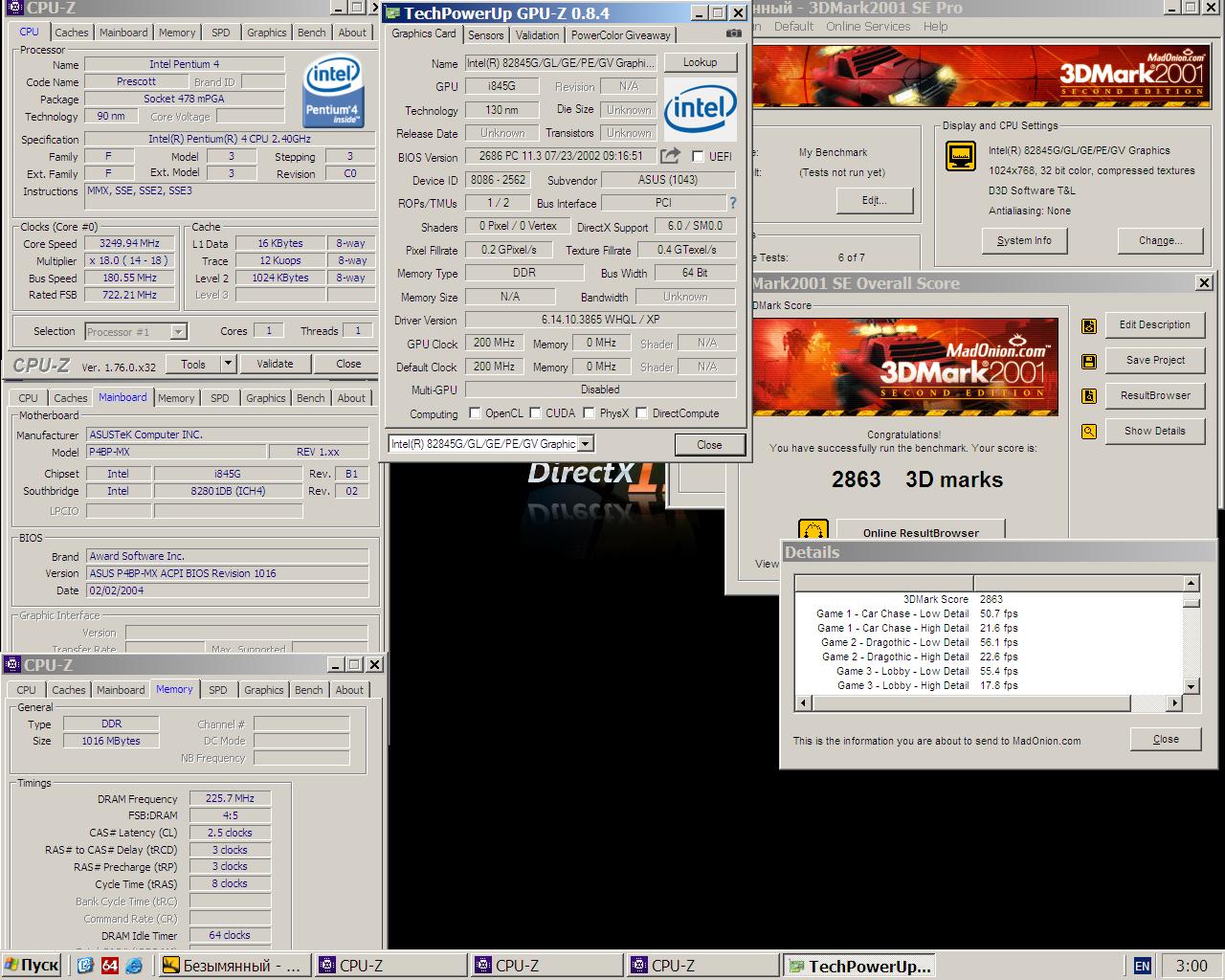This screenshot has width=1225, height=980.
Task: Click the Validate button in CPU-Z
Action: pyautogui.click(x=275, y=364)
